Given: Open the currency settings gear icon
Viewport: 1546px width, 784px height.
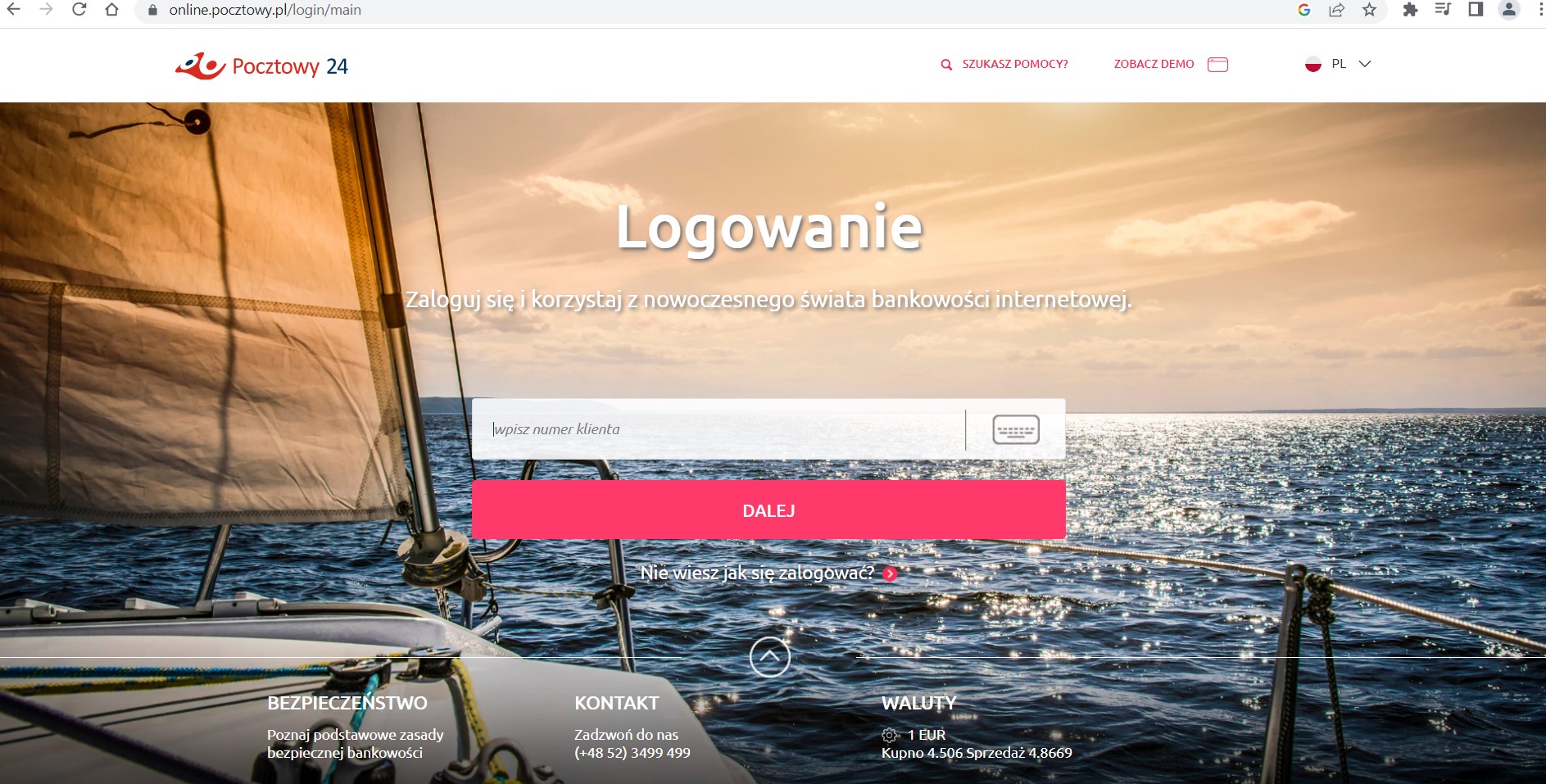Looking at the screenshot, I should [889, 735].
